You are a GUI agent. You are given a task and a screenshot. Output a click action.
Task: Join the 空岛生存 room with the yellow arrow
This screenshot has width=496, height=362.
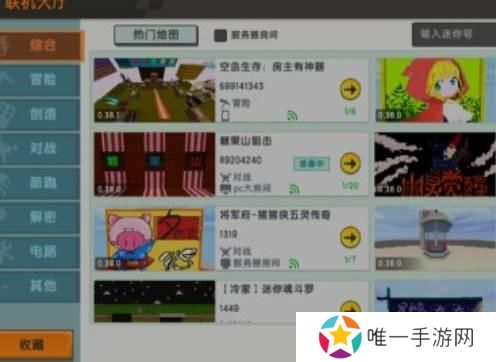(x=350, y=89)
